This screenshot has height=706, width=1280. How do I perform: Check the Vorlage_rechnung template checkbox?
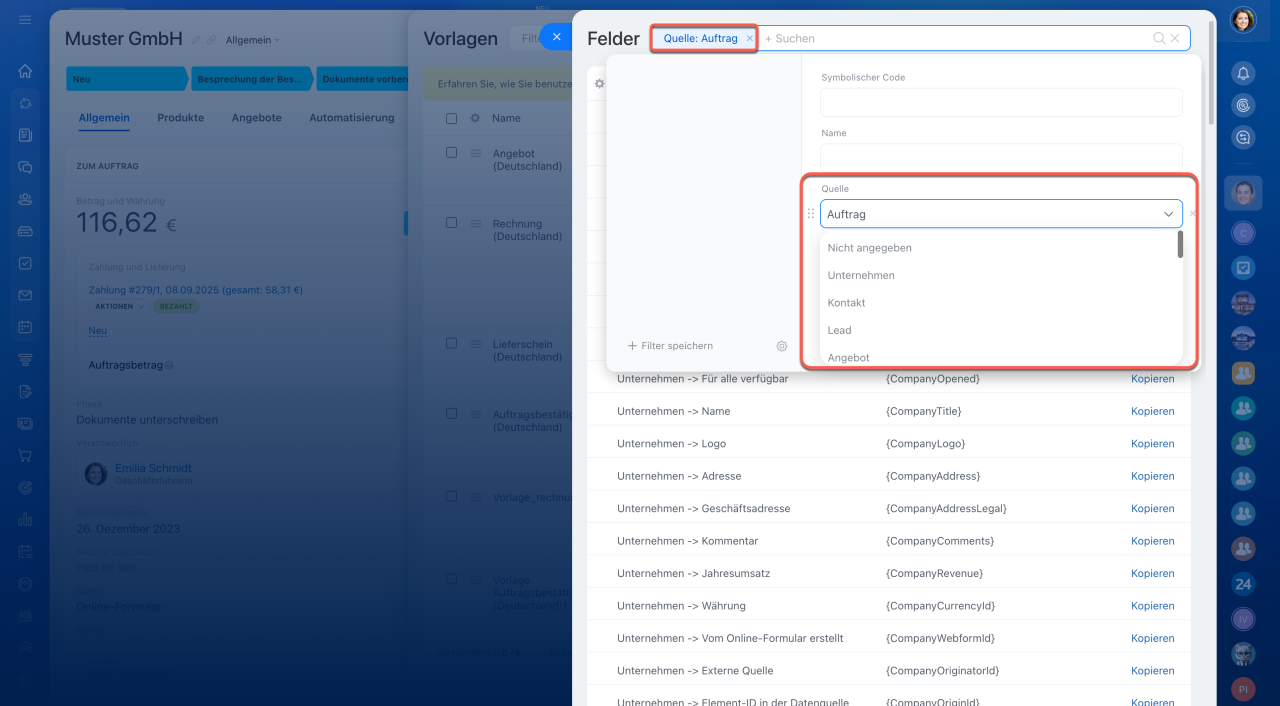(451, 496)
